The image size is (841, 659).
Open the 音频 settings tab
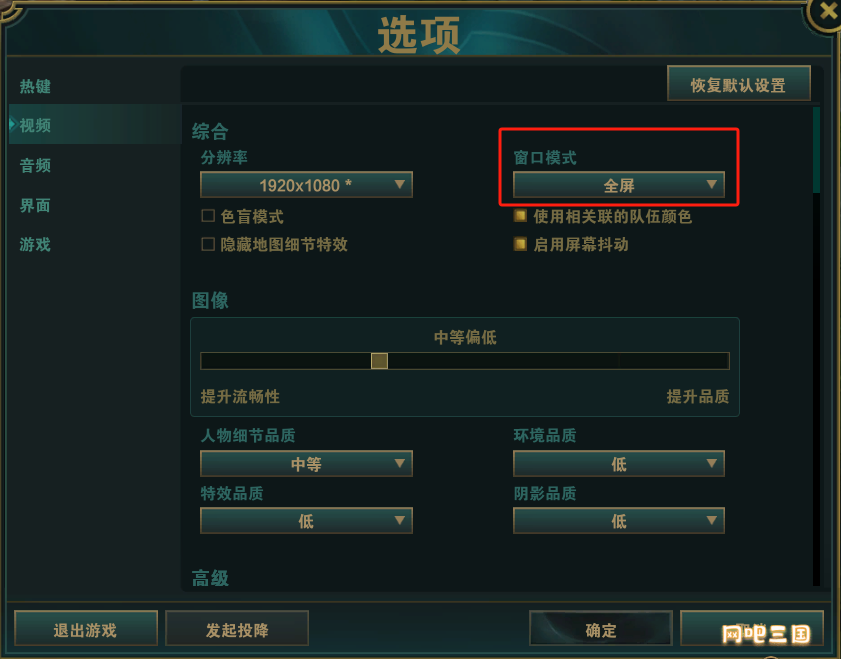click(35, 166)
